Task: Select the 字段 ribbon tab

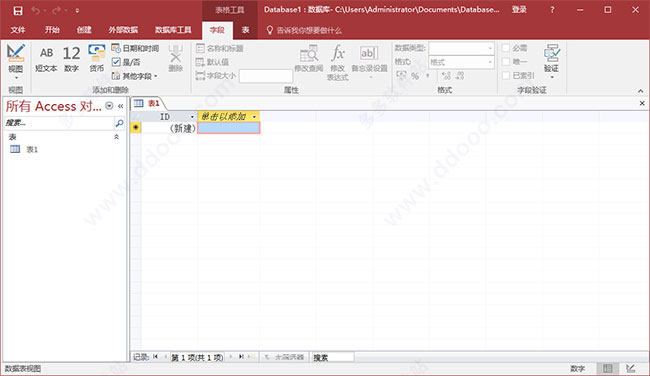Action: click(217, 30)
